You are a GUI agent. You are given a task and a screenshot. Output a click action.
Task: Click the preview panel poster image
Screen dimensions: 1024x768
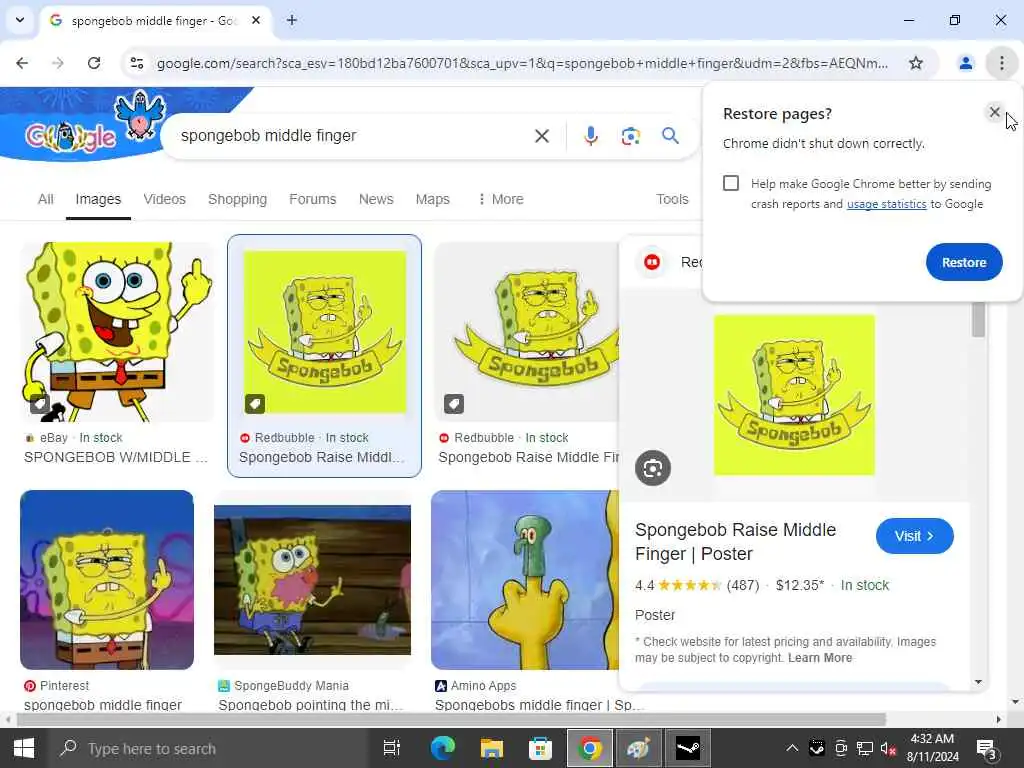794,395
